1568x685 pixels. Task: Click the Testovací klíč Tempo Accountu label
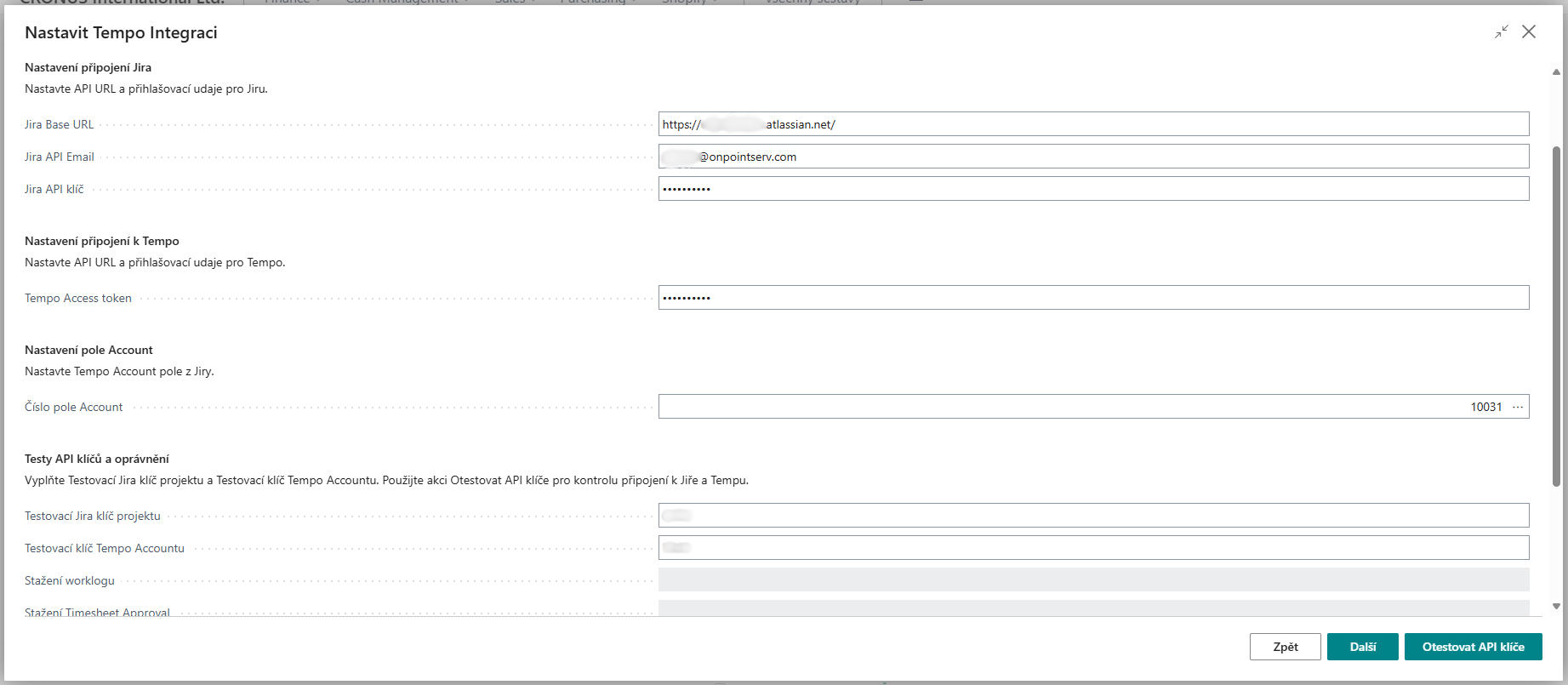[x=104, y=548]
